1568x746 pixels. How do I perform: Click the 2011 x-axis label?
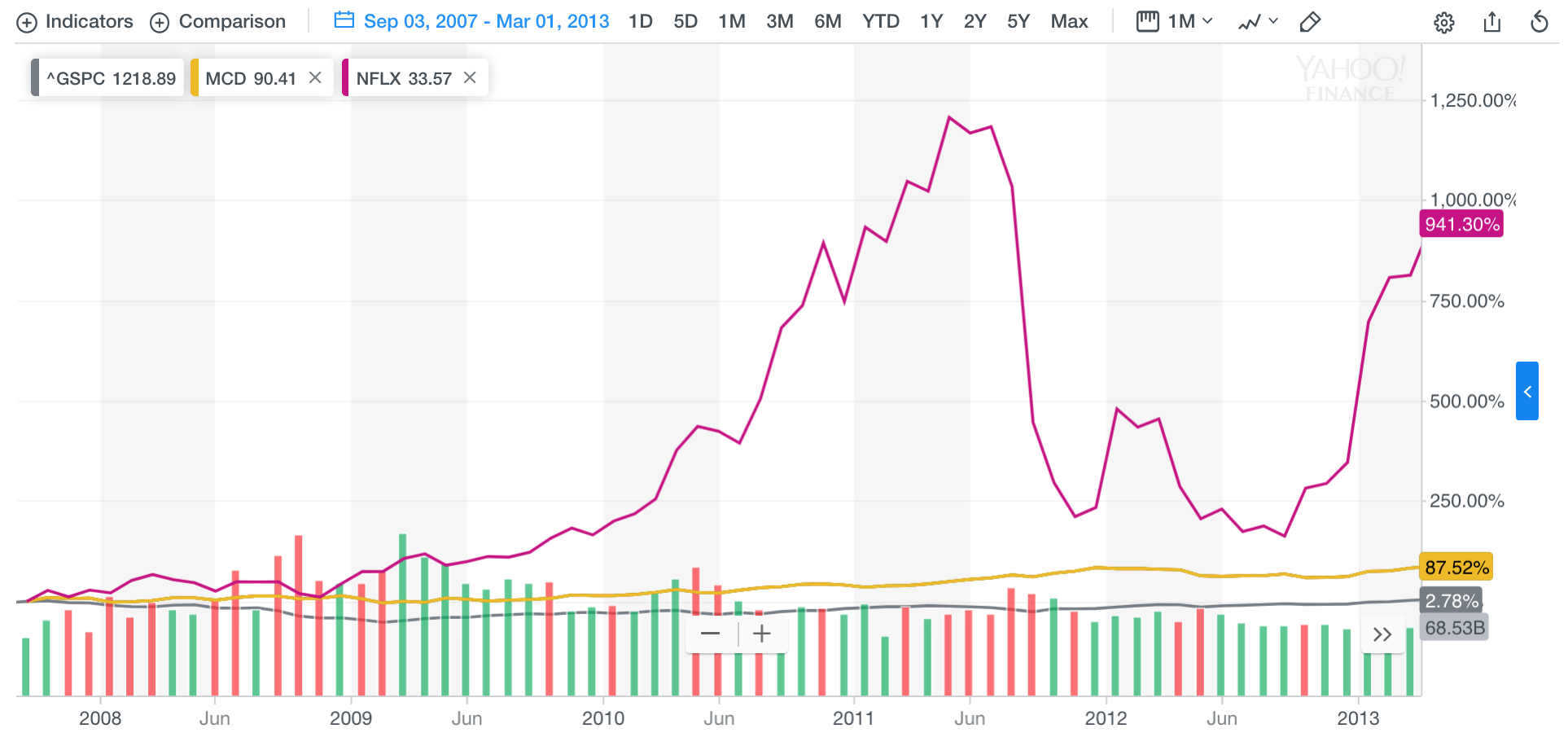point(853,718)
